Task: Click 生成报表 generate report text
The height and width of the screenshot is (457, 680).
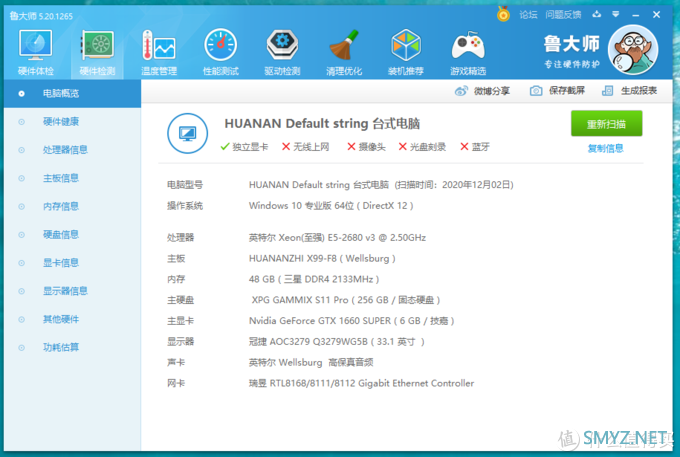Action: (639, 91)
